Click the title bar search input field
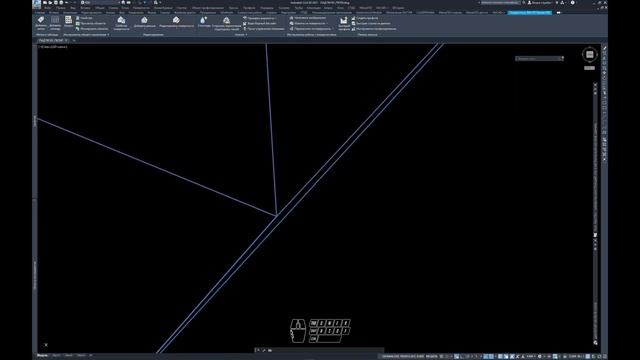640x360 pixels. click(500, 2)
